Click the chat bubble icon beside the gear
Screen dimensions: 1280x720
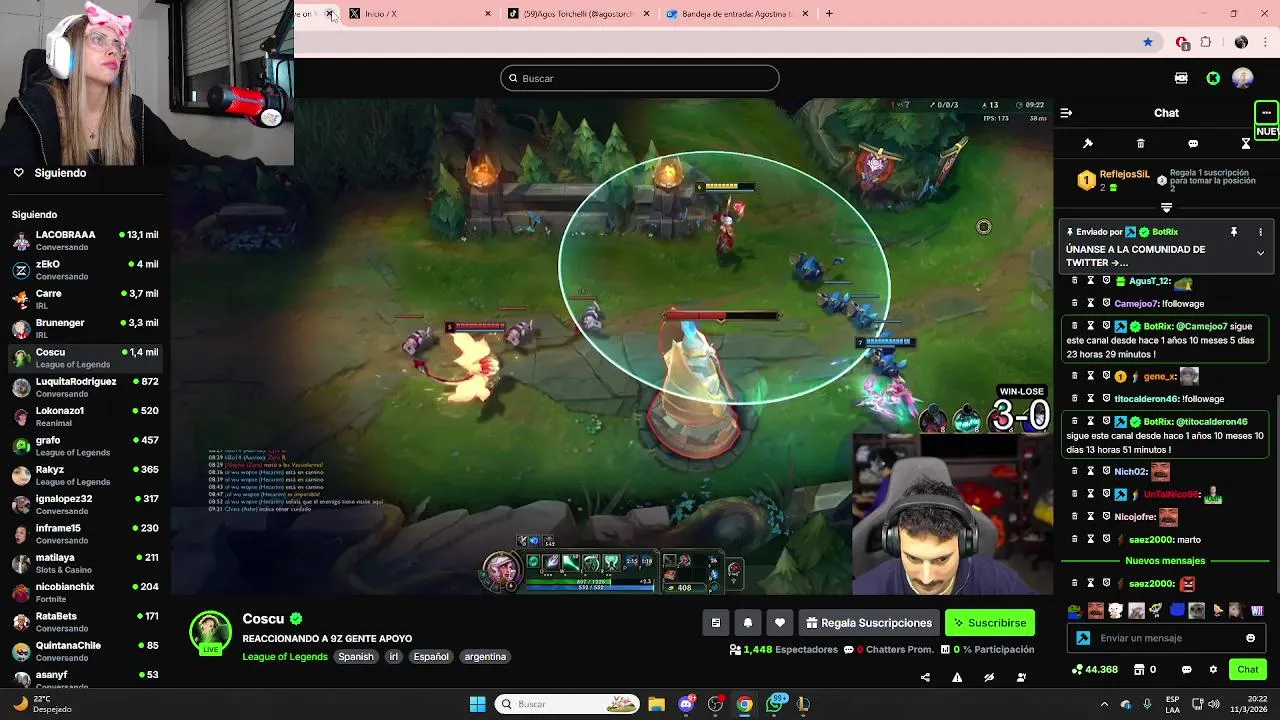[1187, 670]
